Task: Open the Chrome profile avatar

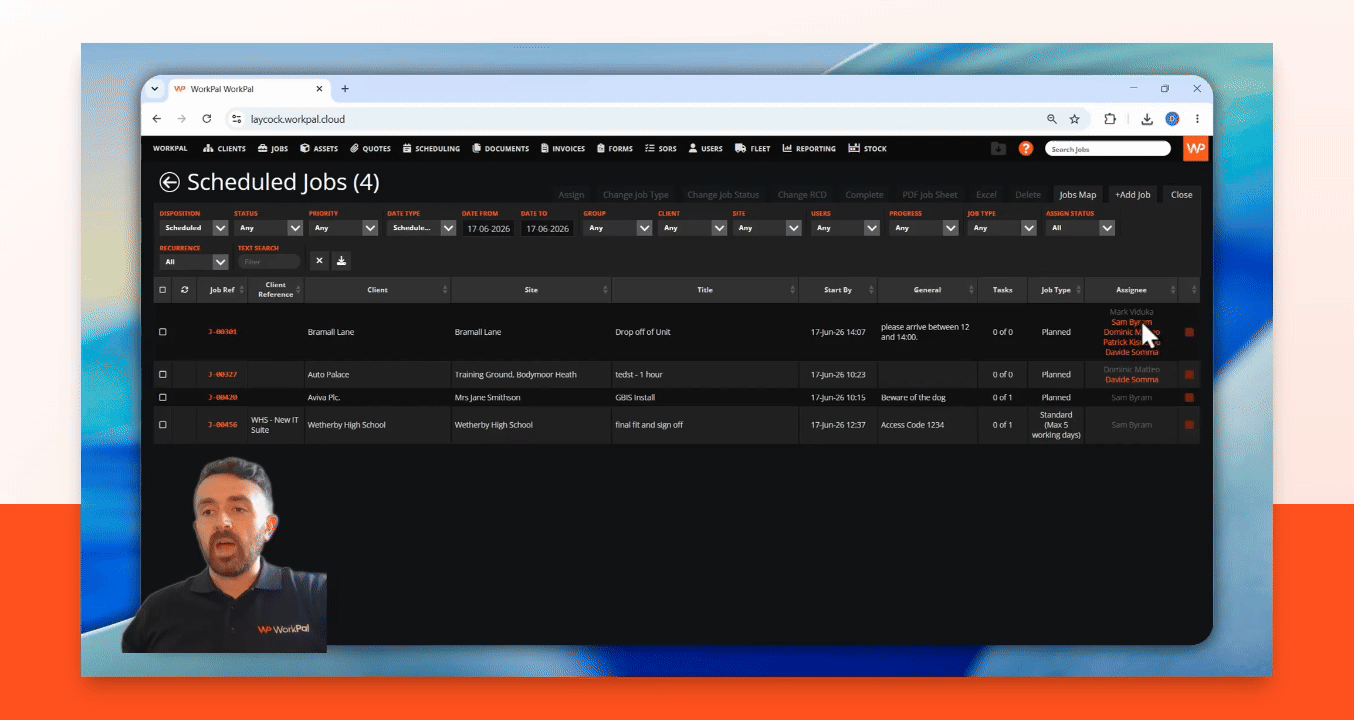Action: (x=1172, y=119)
